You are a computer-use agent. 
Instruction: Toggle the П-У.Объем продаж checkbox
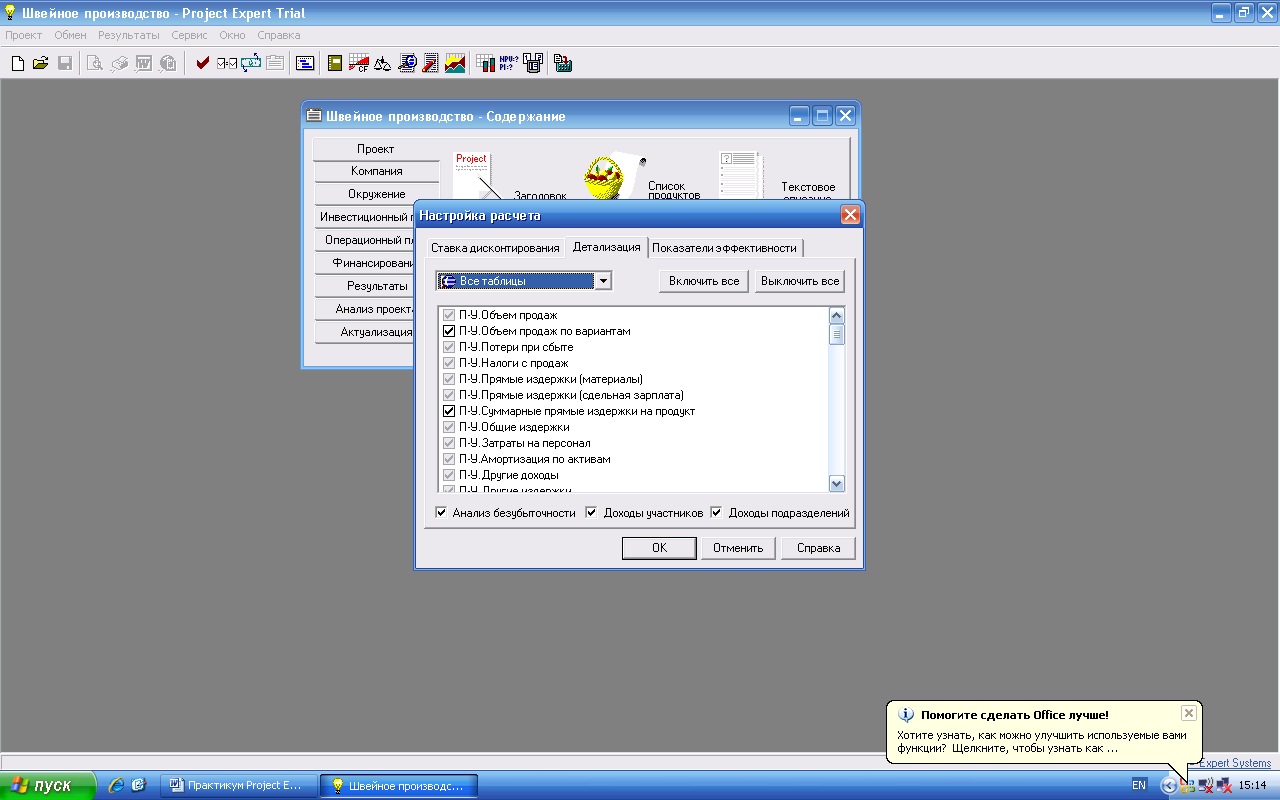(x=449, y=315)
